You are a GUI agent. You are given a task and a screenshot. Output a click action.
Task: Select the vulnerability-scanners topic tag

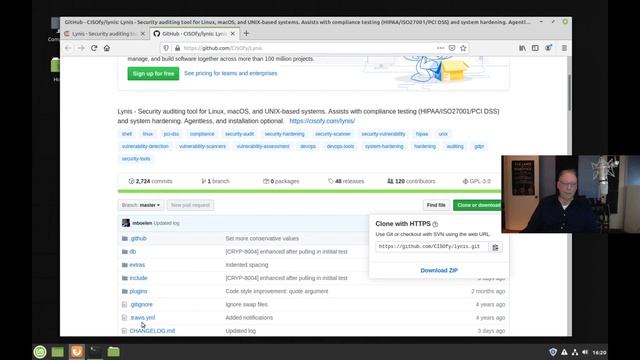[202, 146]
